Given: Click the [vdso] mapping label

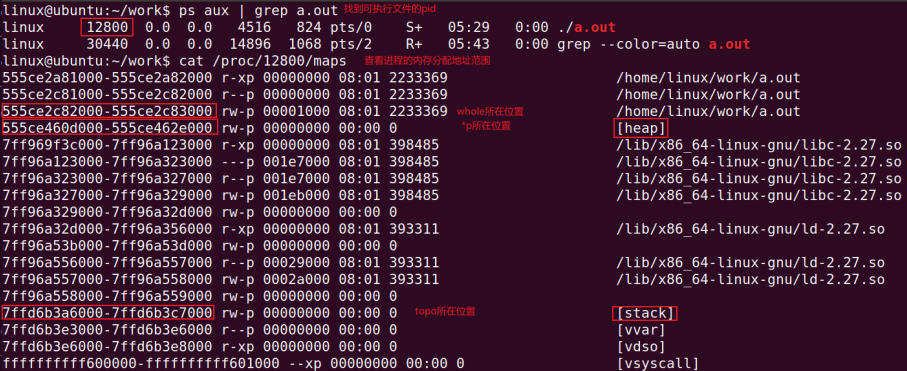Looking at the screenshot, I should 641,347.
